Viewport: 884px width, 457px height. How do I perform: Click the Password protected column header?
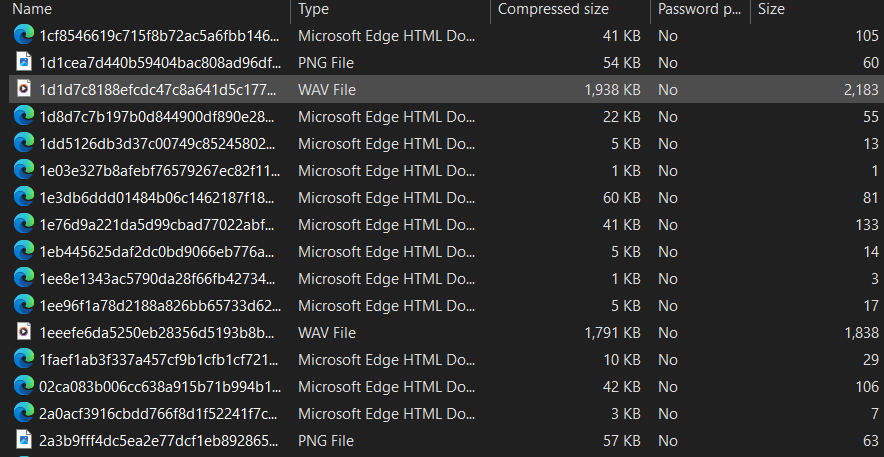699,9
